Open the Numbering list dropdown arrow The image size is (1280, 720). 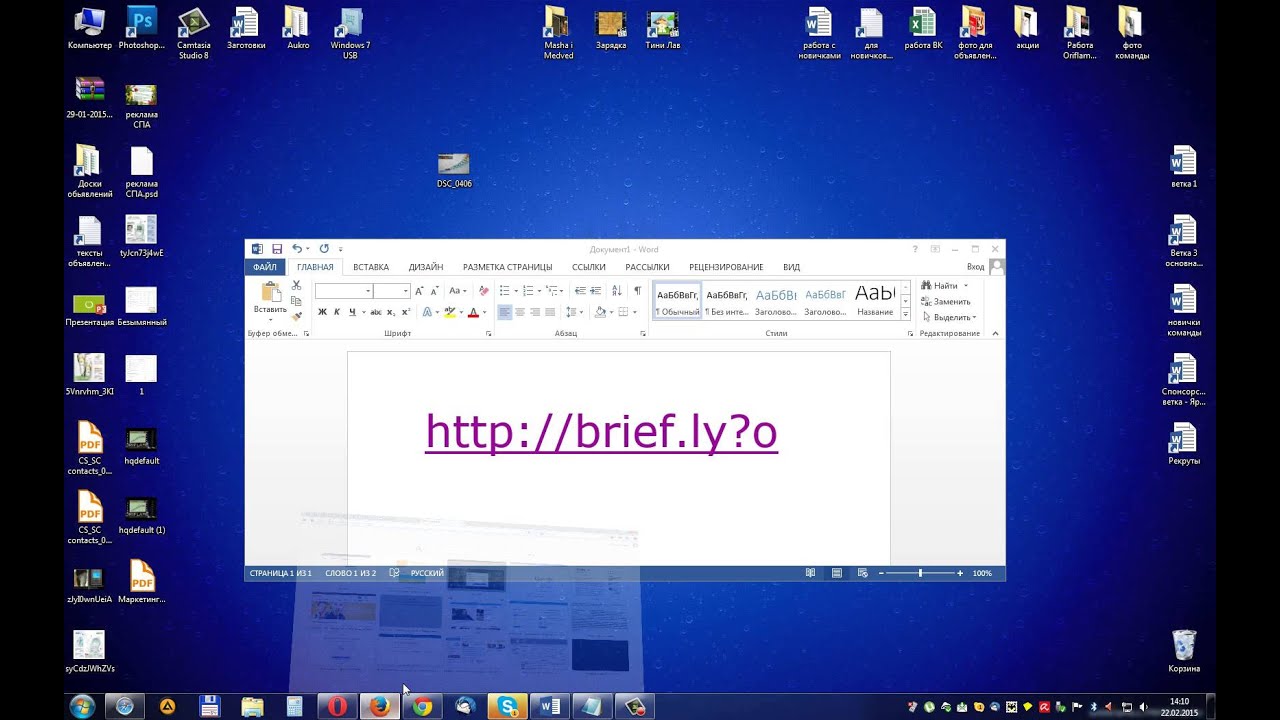[539, 291]
